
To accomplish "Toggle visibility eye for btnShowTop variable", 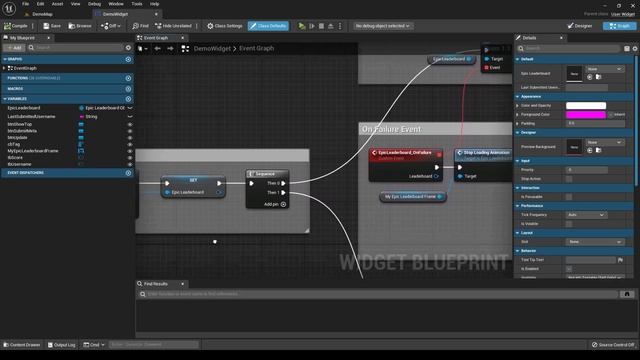I will (130, 124).
